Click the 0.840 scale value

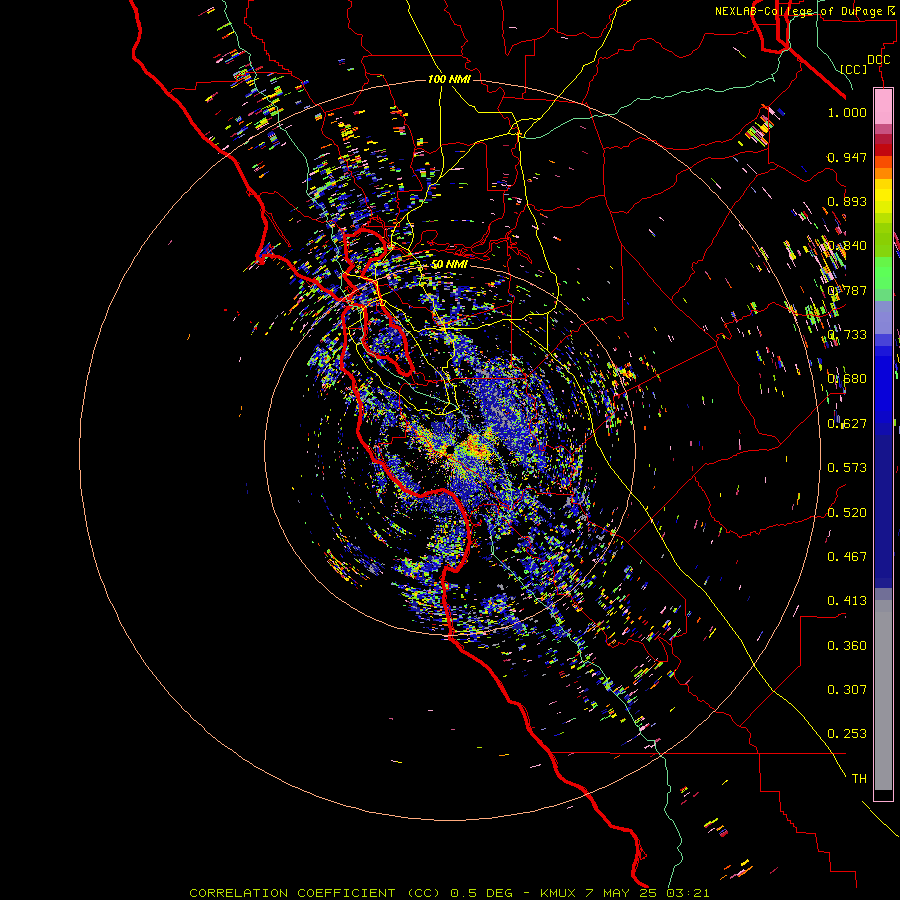(847, 246)
